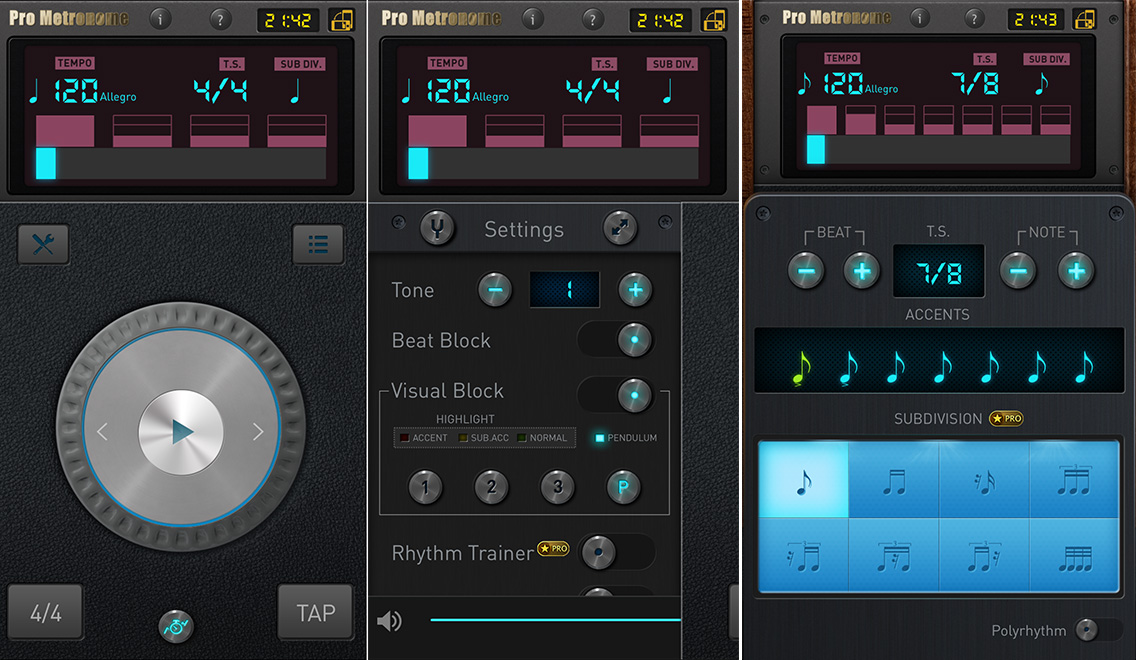Click the 2:43 timer display on right screen

click(1035, 20)
